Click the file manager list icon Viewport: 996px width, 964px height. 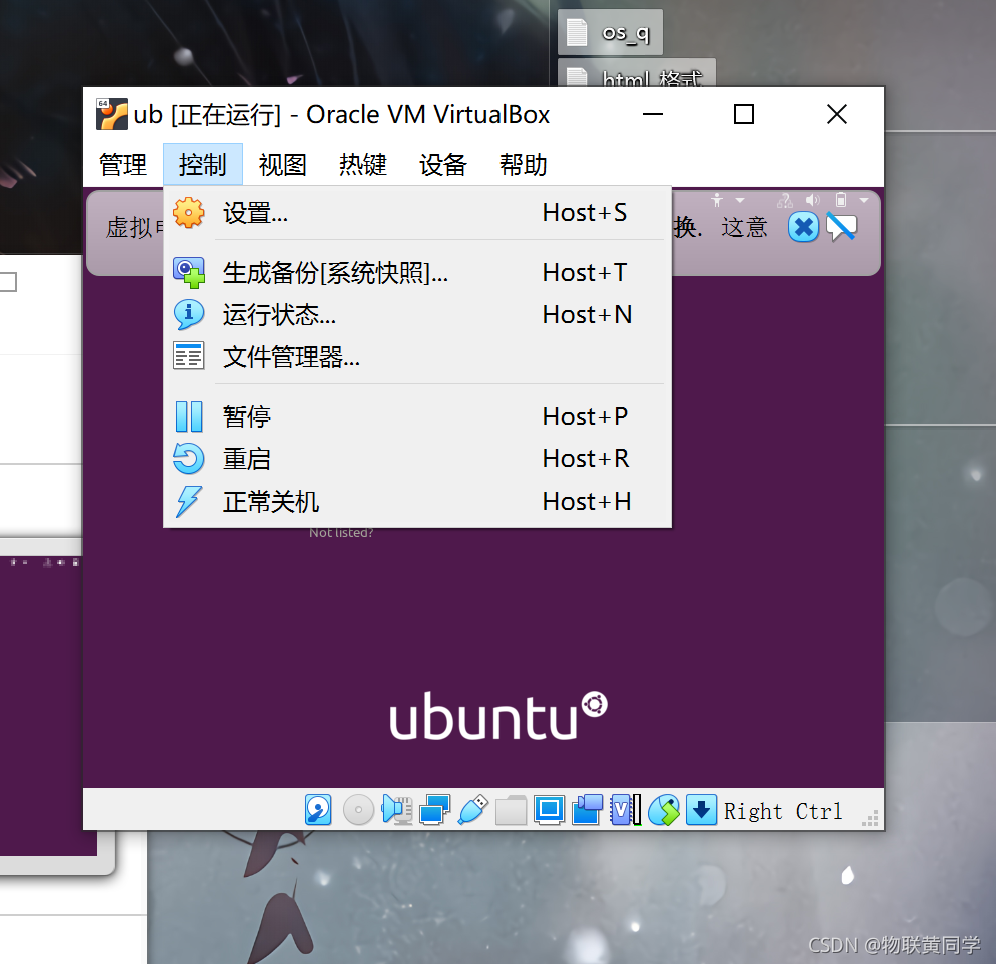(189, 356)
